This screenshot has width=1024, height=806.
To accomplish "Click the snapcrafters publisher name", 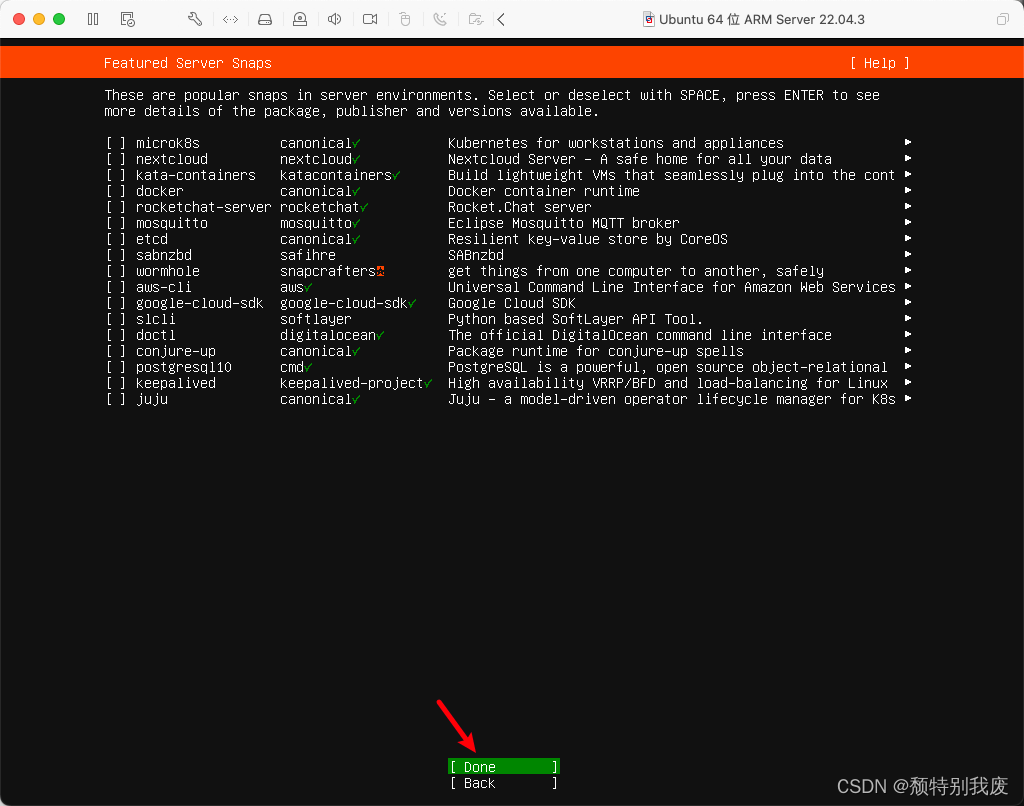I will point(328,271).
